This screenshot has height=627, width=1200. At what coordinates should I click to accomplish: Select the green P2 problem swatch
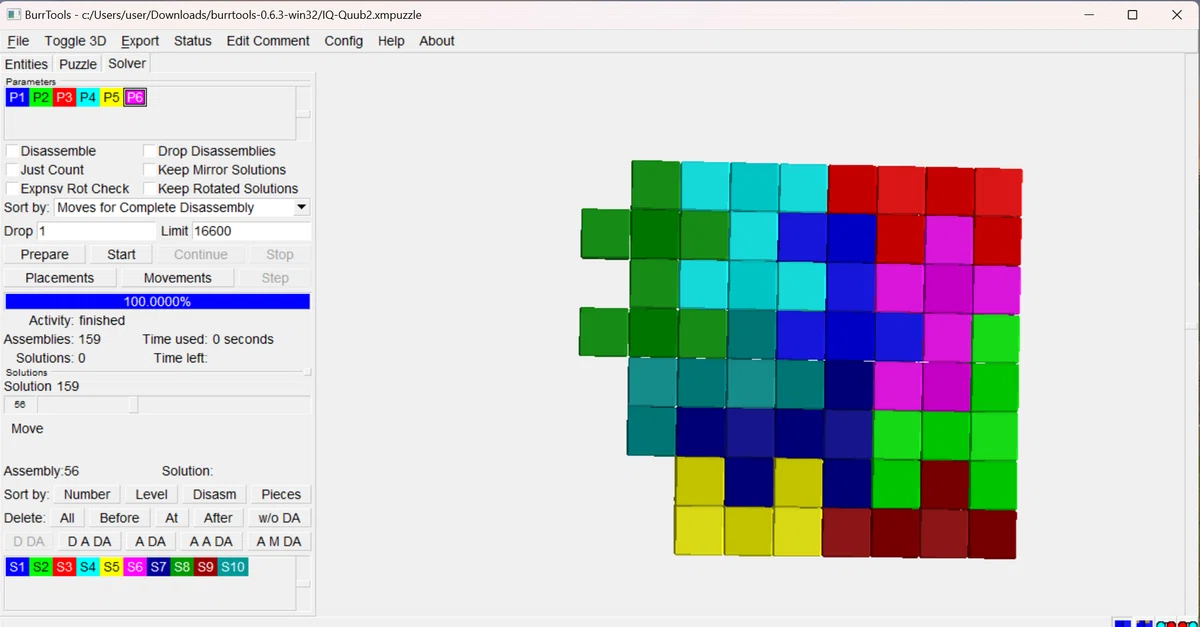coord(40,97)
